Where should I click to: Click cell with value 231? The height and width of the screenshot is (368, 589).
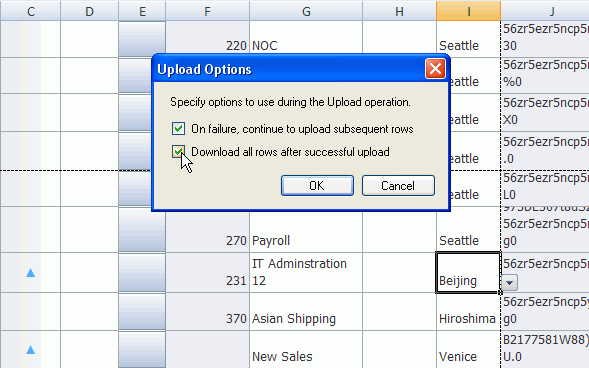(x=207, y=273)
